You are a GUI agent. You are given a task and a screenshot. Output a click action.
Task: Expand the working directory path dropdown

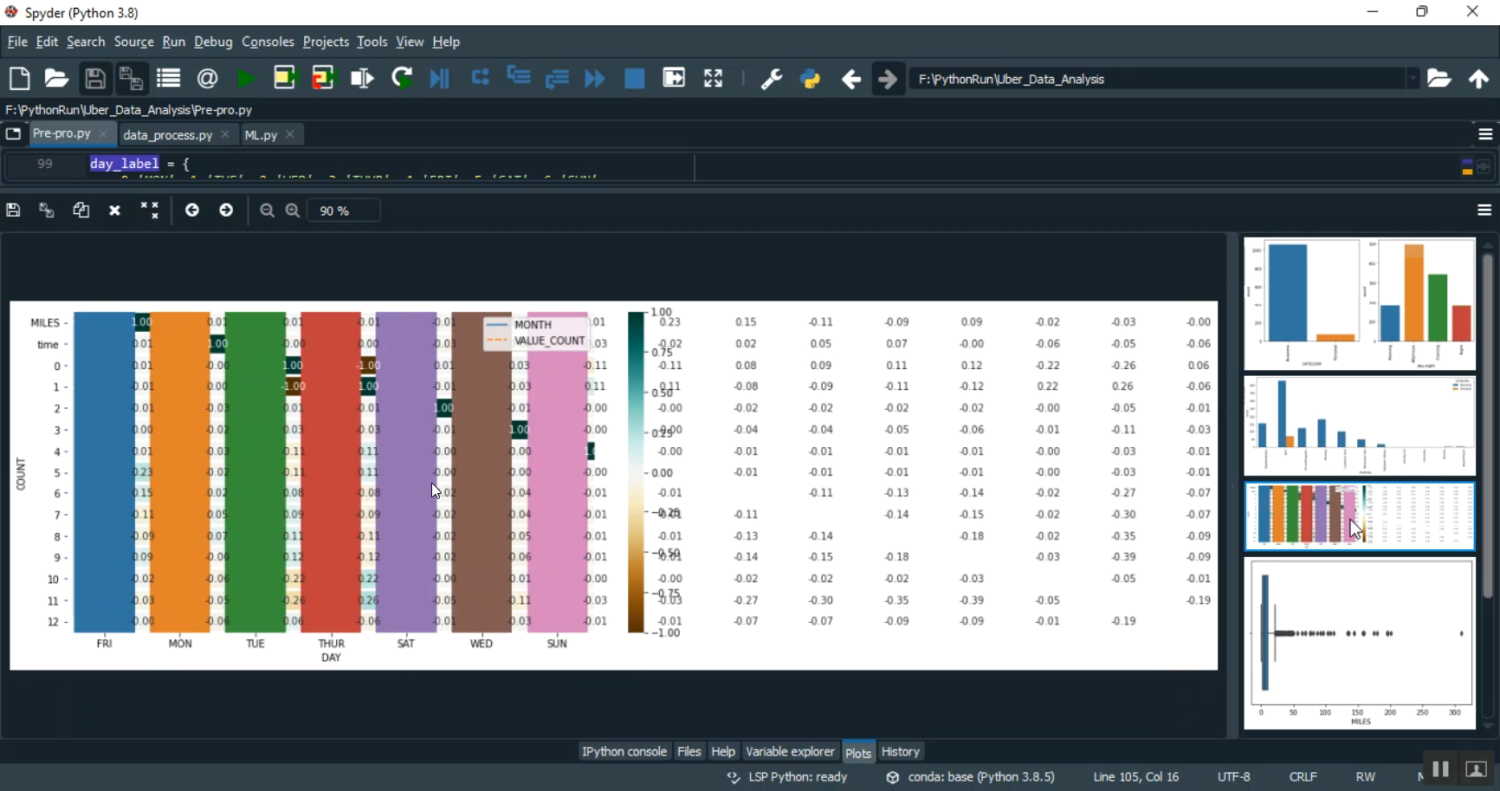(x=1413, y=77)
